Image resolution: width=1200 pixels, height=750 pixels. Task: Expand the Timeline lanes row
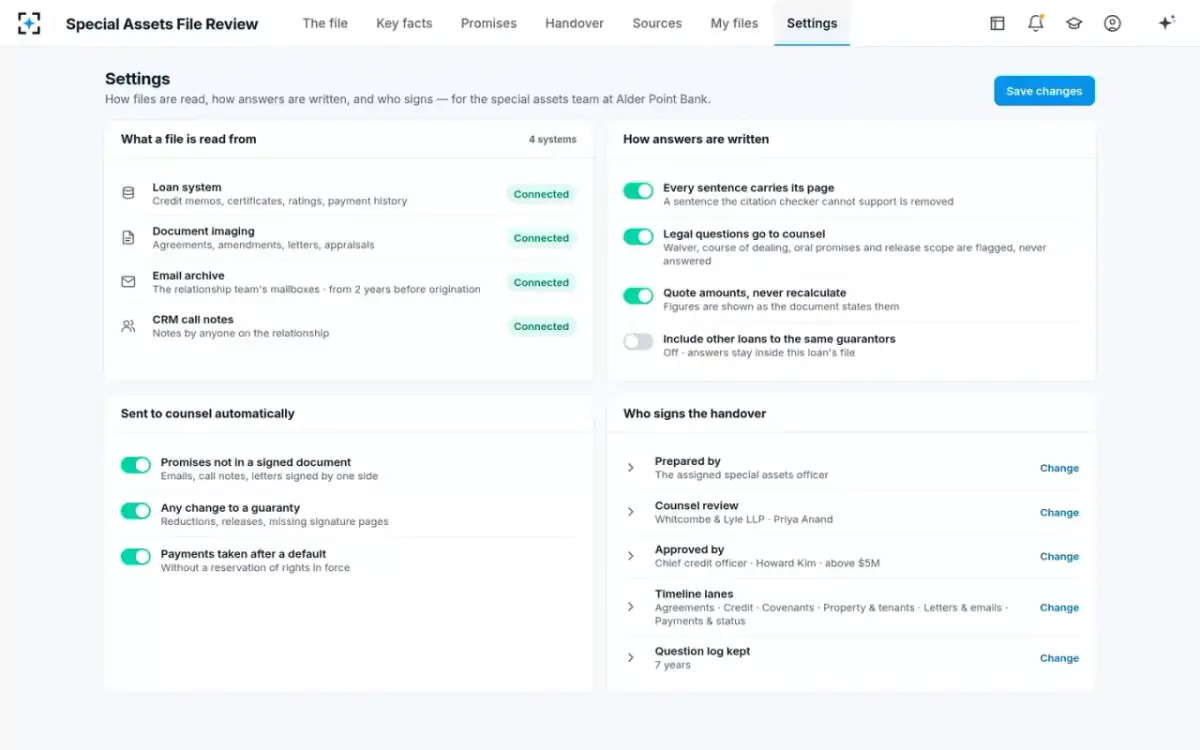click(x=630, y=607)
